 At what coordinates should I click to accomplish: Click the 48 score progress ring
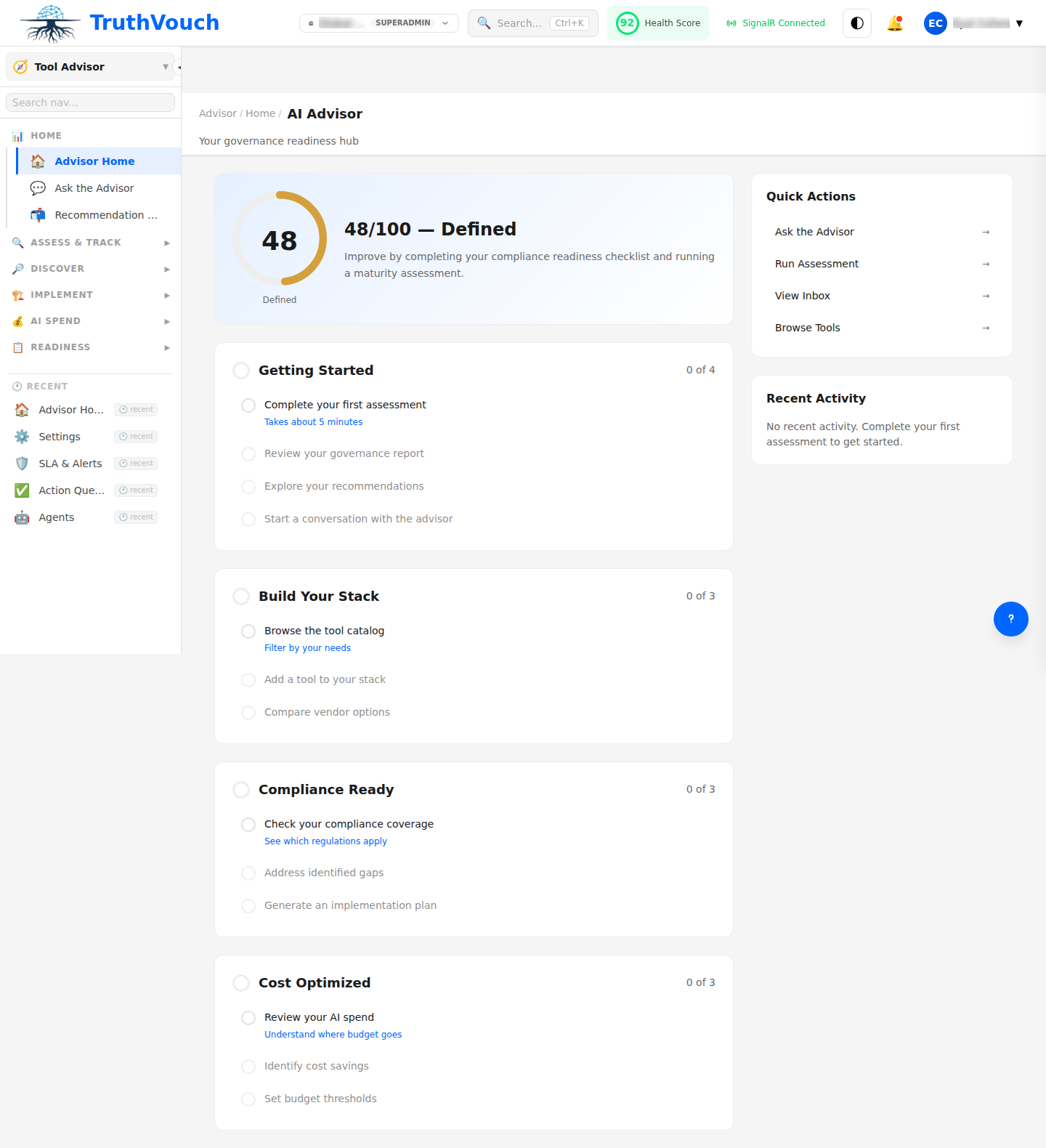(280, 238)
